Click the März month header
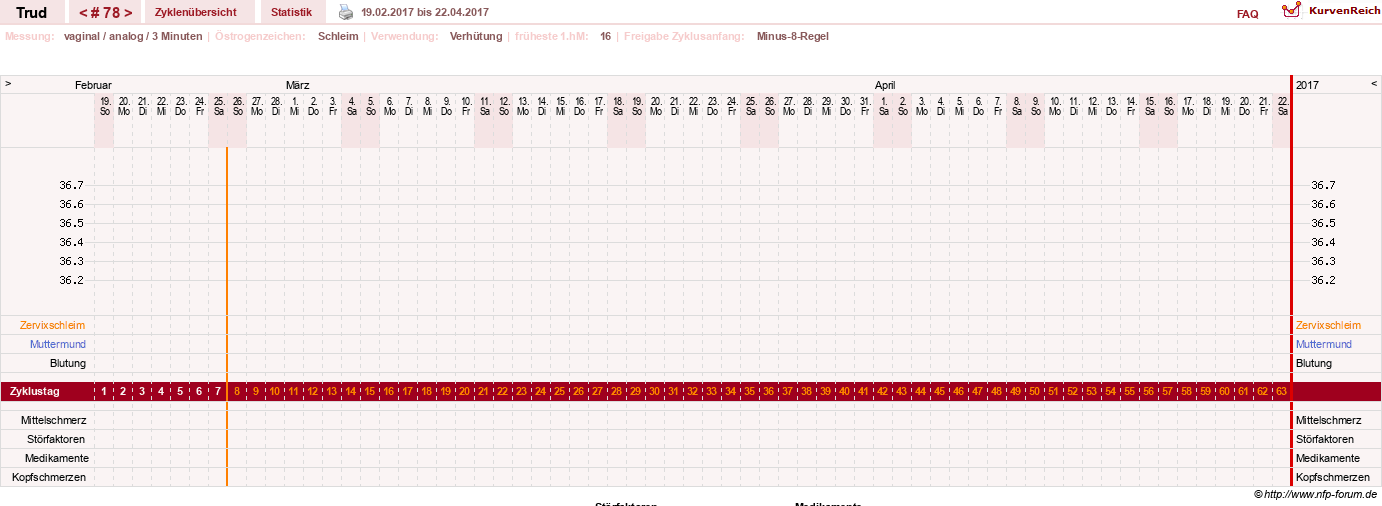This screenshot has width=1382, height=506. click(x=297, y=85)
